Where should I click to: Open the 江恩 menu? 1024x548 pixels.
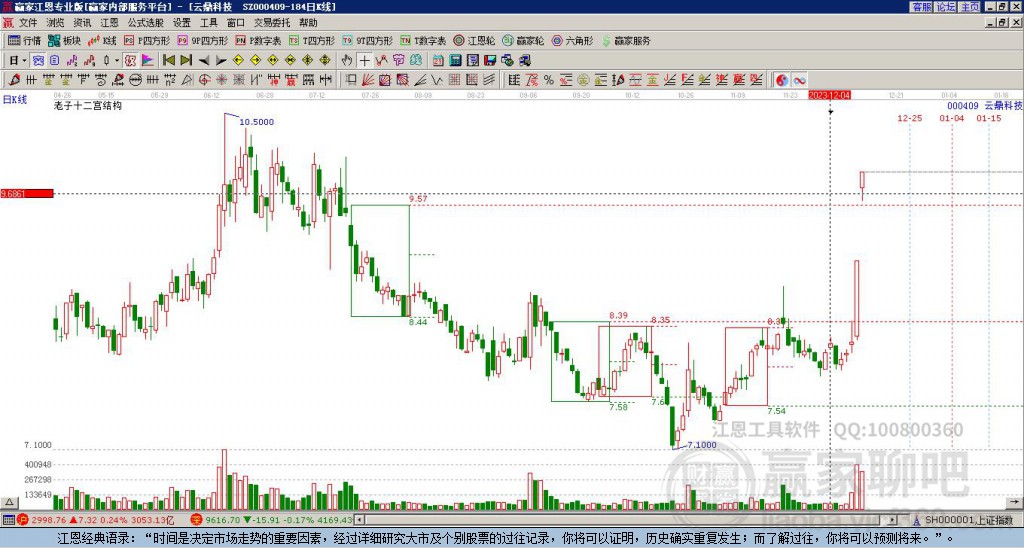[x=109, y=23]
